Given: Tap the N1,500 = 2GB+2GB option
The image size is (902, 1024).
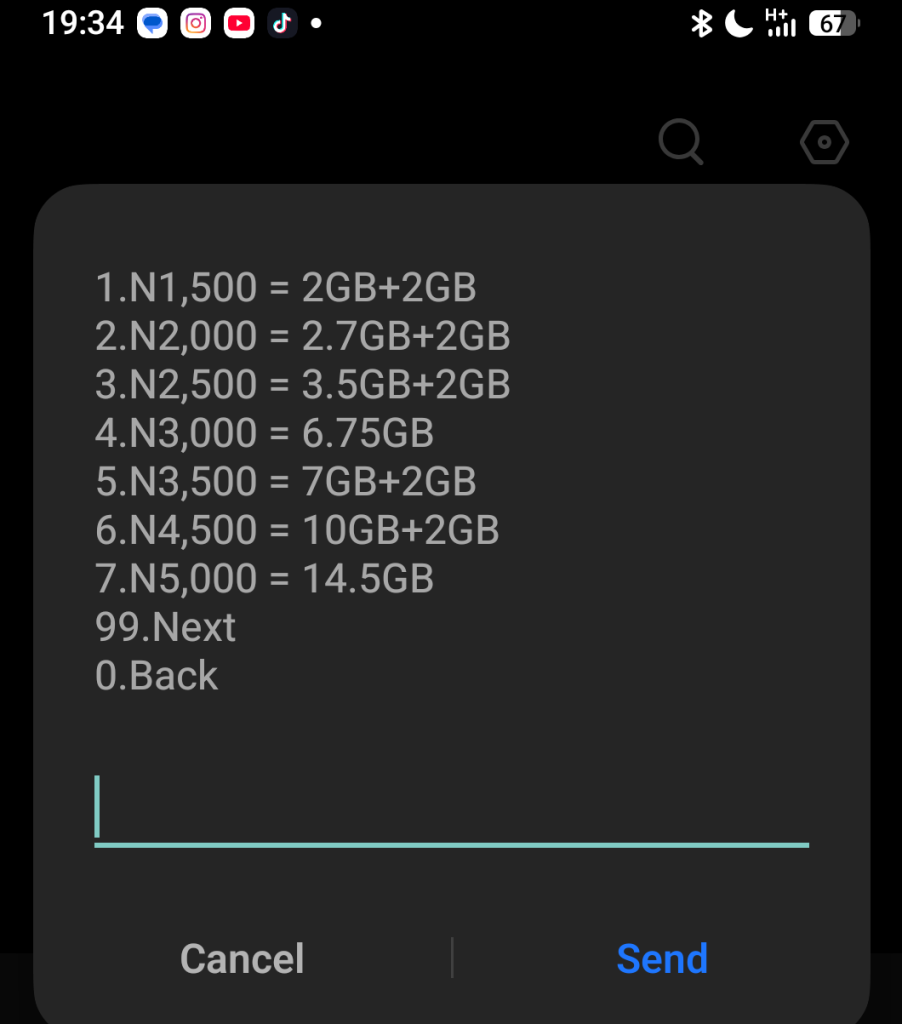Looking at the screenshot, I should click(x=286, y=288).
